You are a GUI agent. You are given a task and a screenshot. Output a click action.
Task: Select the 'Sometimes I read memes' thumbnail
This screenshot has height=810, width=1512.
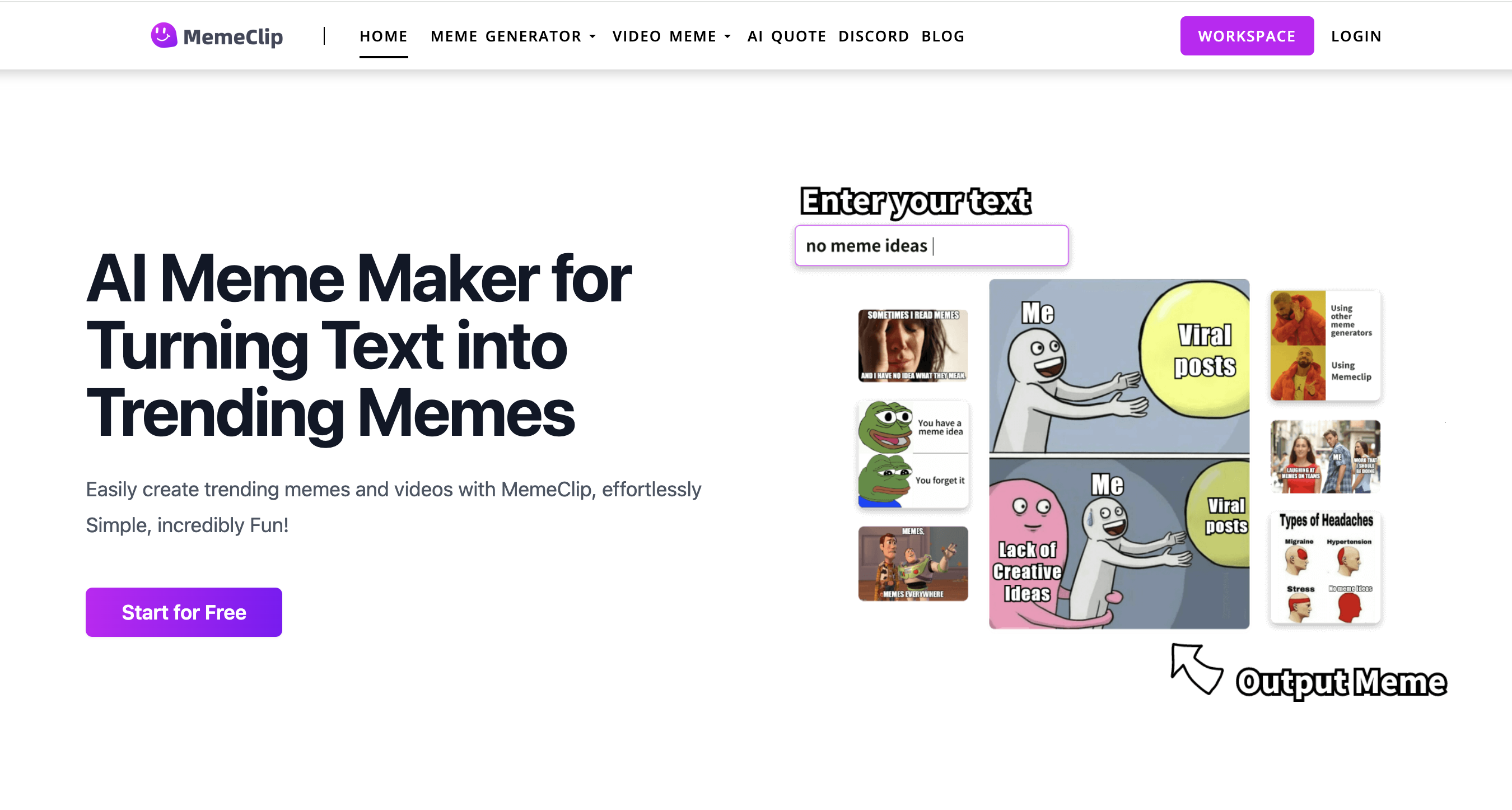coord(913,346)
